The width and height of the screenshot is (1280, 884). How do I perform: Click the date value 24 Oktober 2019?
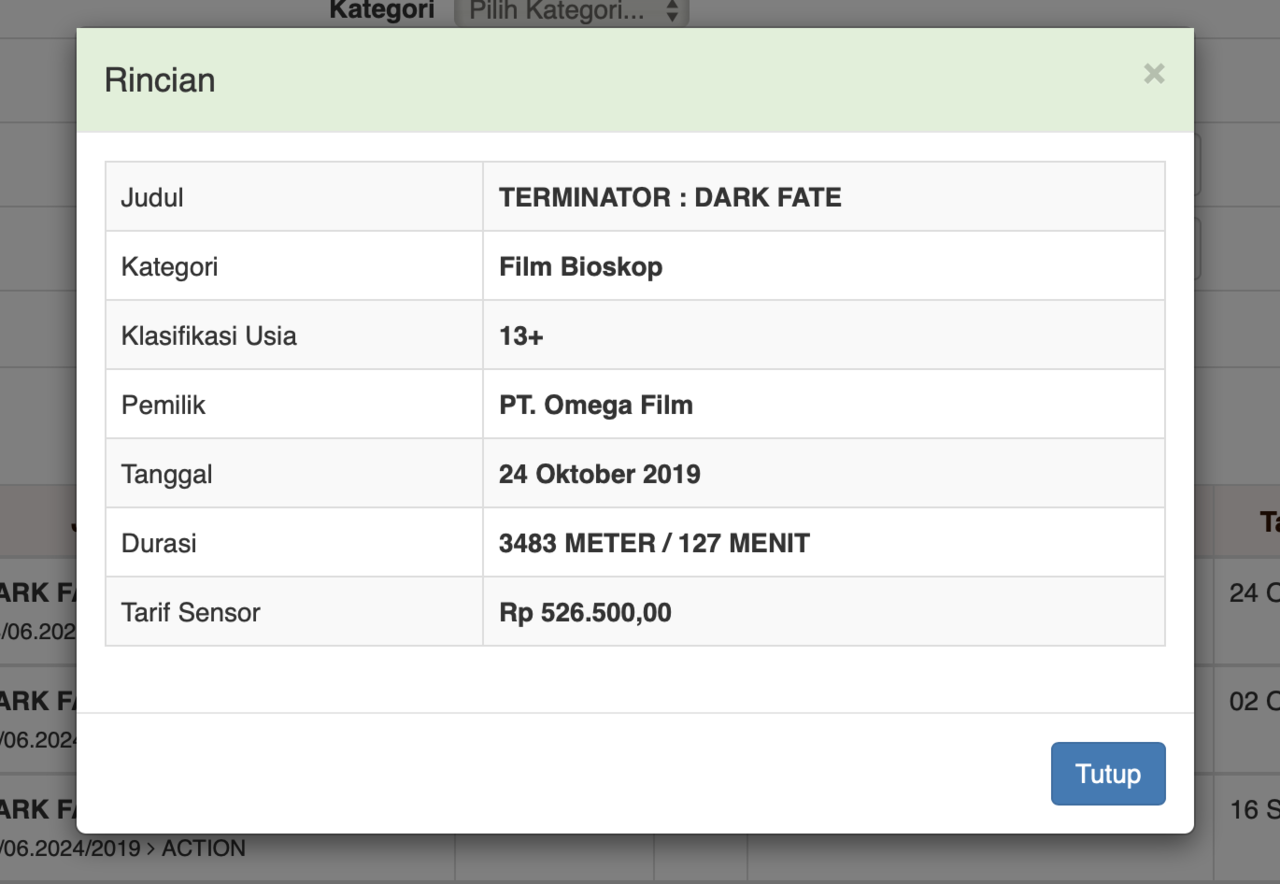click(x=600, y=474)
